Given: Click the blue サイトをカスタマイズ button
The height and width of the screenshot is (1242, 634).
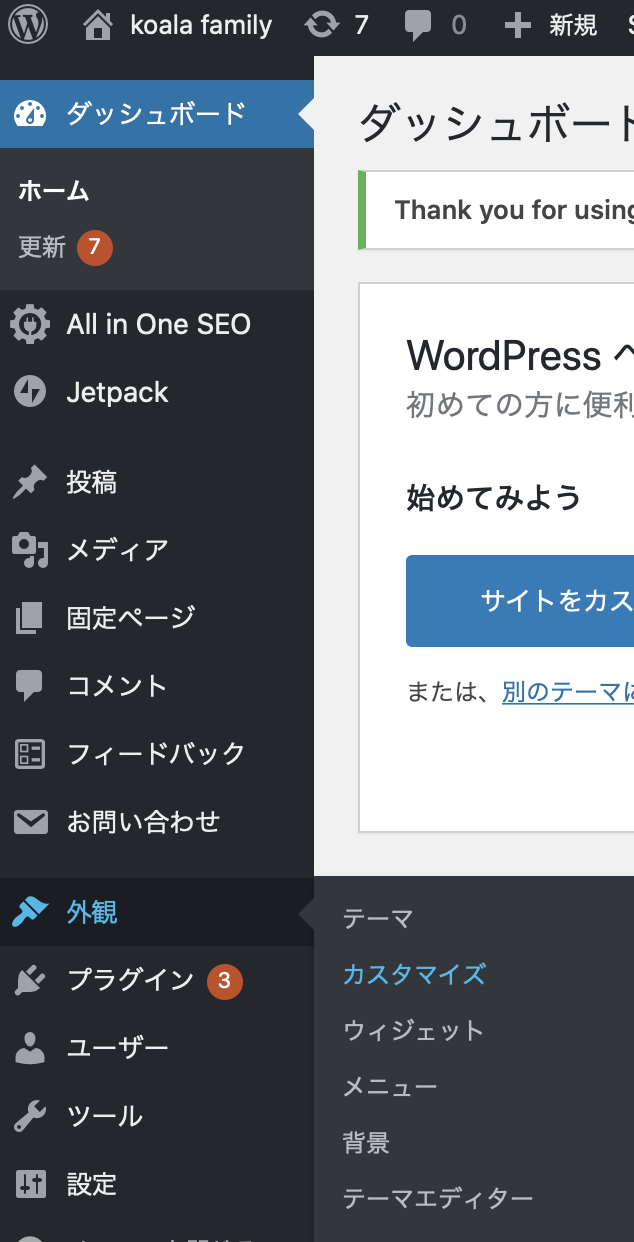Looking at the screenshot, I should click(x=520, y=601).
